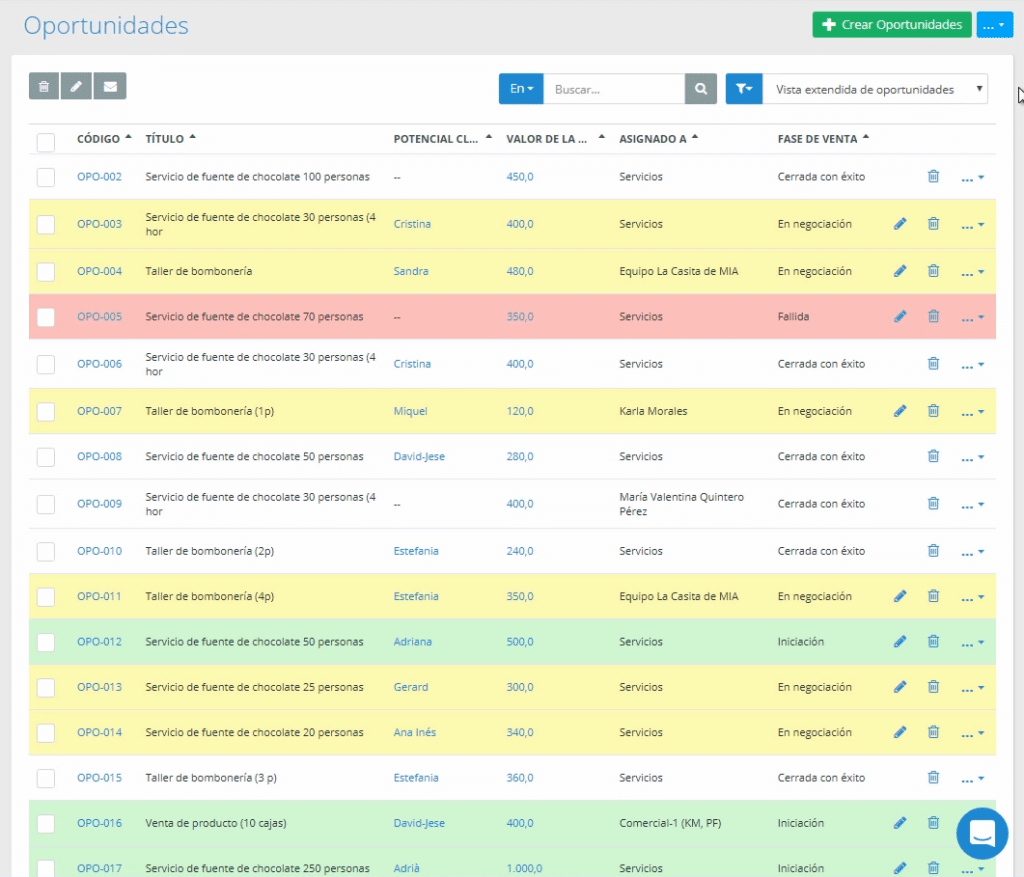Screen dimensions: 1024x877
Task: Delete opportunity OPO-010 with trash icon
Action: point(933,550)
